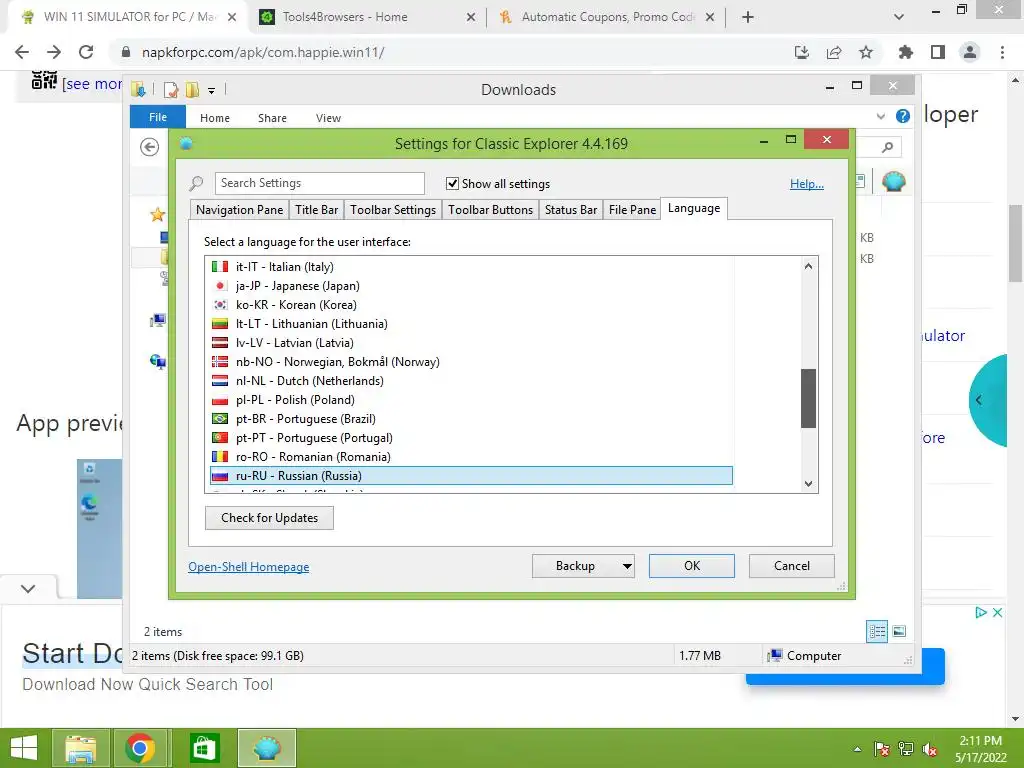Open the Windows Start button
Screen dimensions: 1024x768
click(24, 748)
